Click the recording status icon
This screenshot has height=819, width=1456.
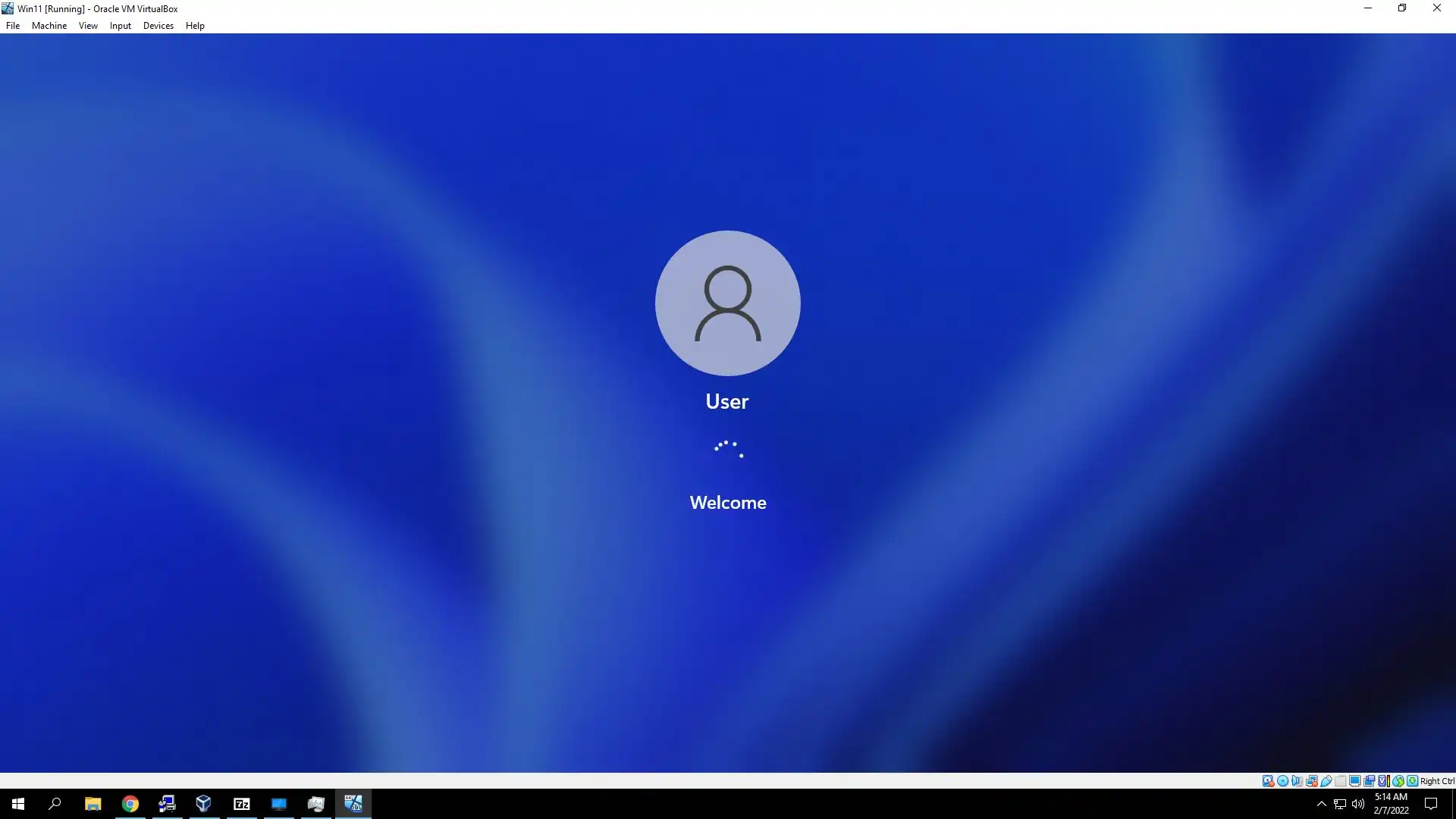[x=1369, y=781]
